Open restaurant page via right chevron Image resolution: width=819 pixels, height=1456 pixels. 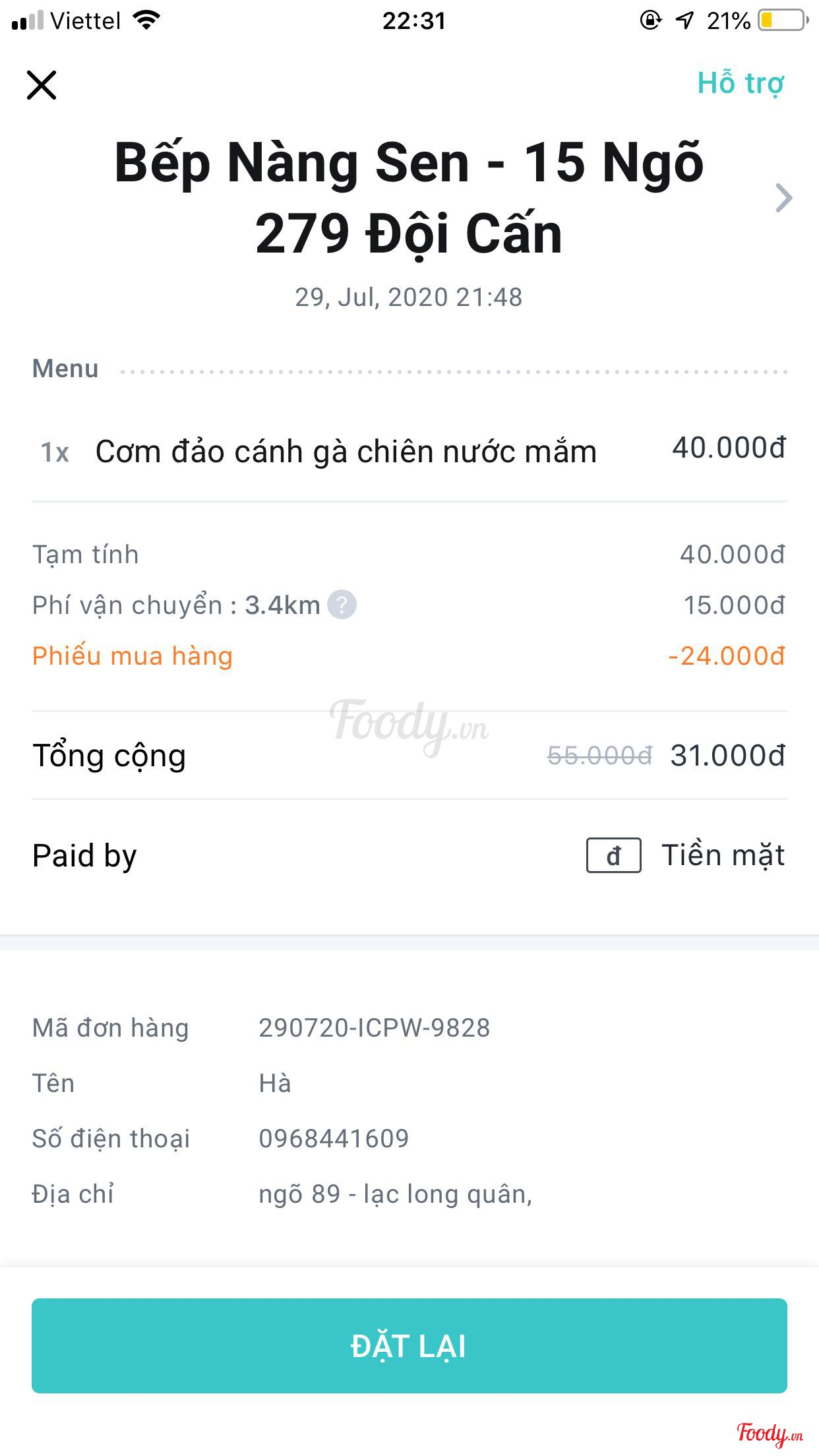pos(783,198)
